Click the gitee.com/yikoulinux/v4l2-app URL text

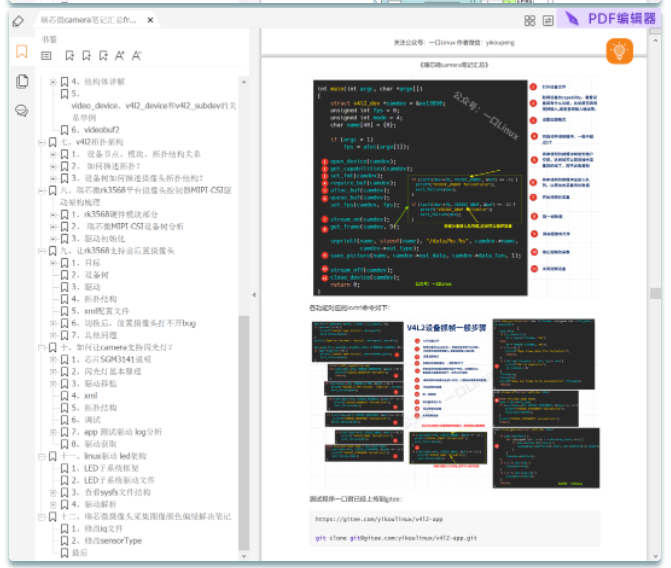pyautogui.click(x=379, y=519)
